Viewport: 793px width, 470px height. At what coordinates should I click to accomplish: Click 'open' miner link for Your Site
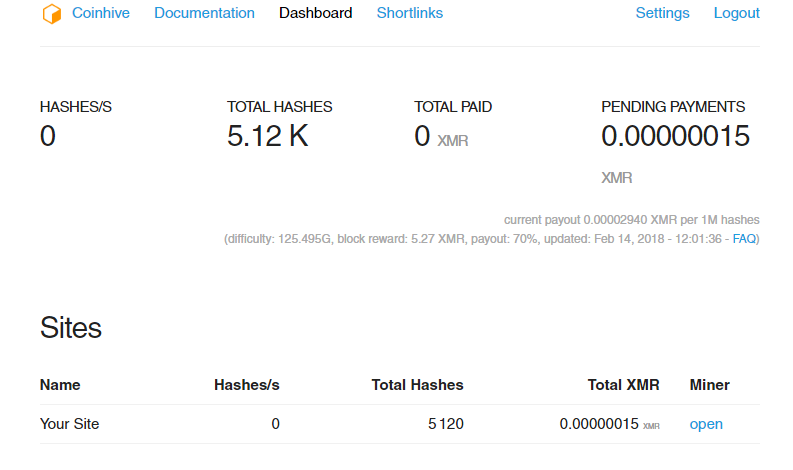pos(706,424)
